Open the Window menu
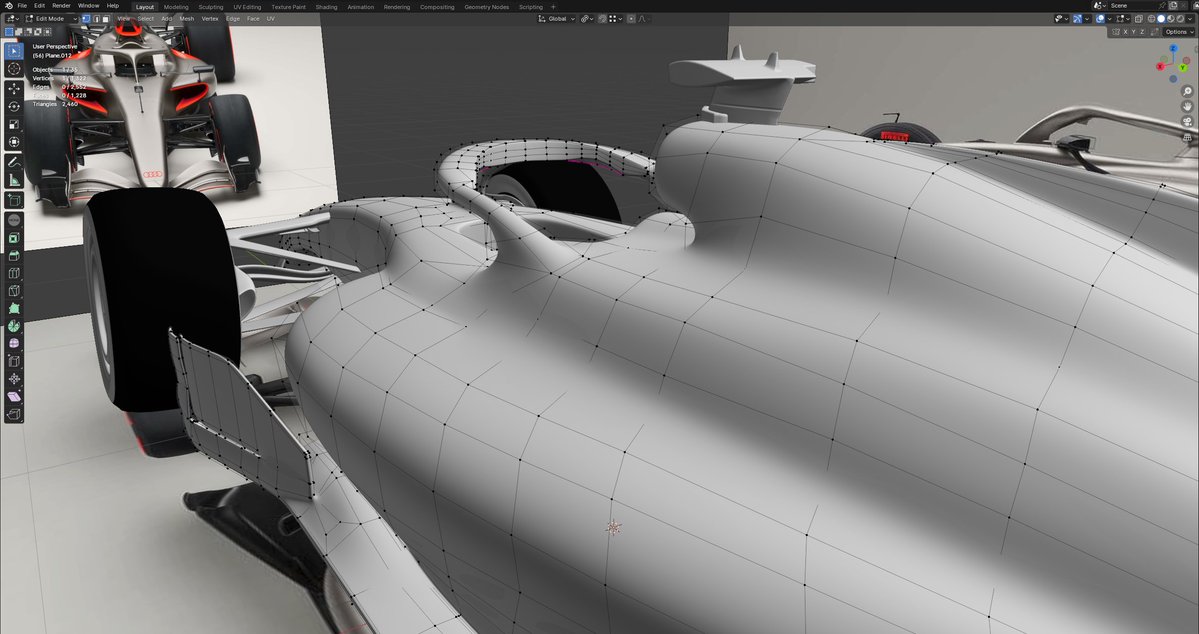Viewport: 1199px width, 634px height. 88,5
